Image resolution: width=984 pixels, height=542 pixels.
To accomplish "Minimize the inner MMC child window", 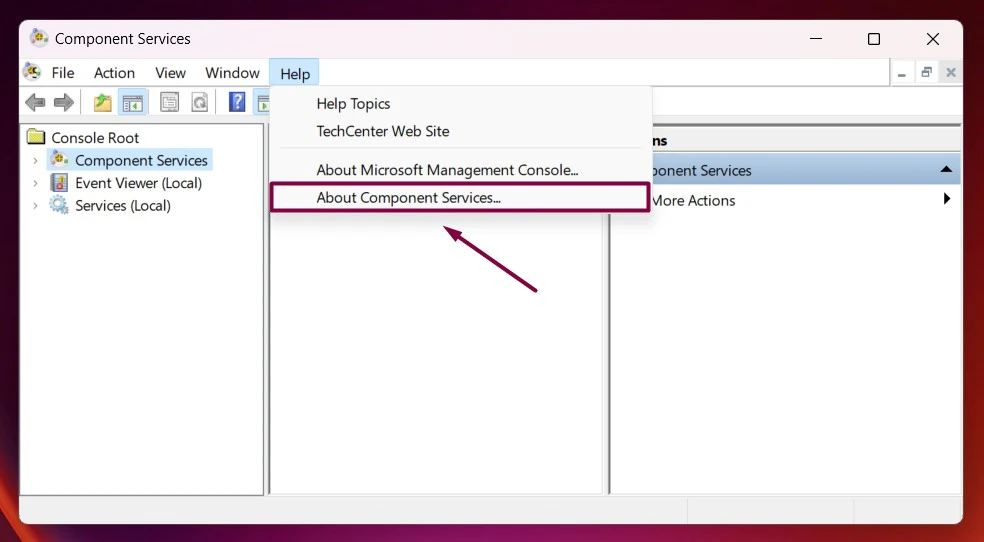I will point(902,73).
